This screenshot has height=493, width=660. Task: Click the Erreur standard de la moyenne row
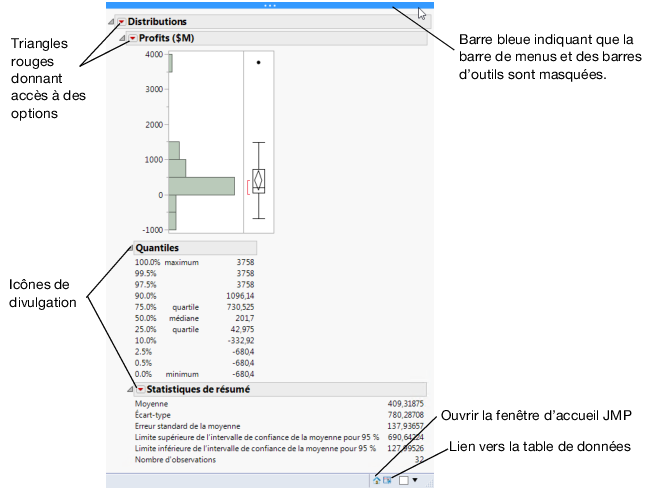click(x=279, y=426)
